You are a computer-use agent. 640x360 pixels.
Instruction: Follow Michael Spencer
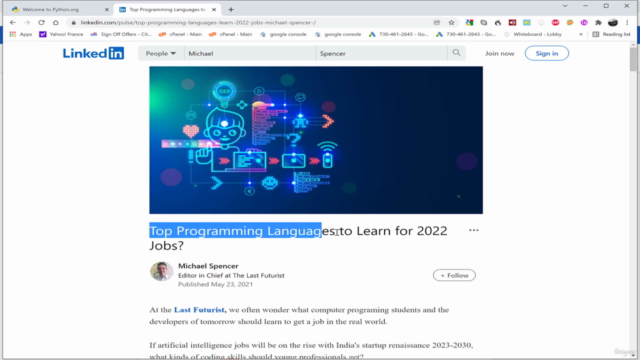(454, 276)
